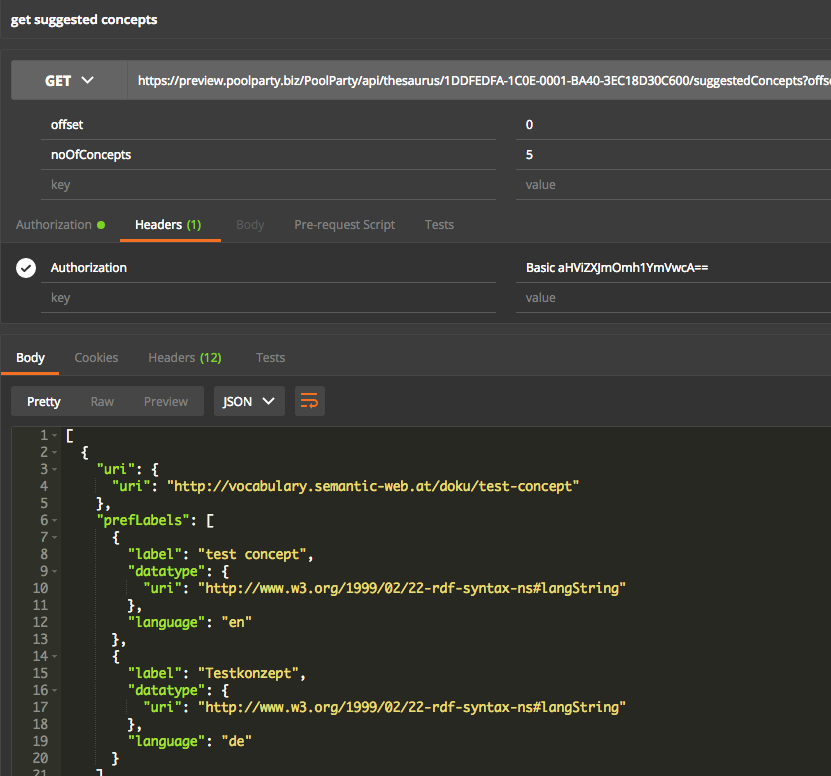Click the wrap lines icon beside JSON

[x=310, y=401]
